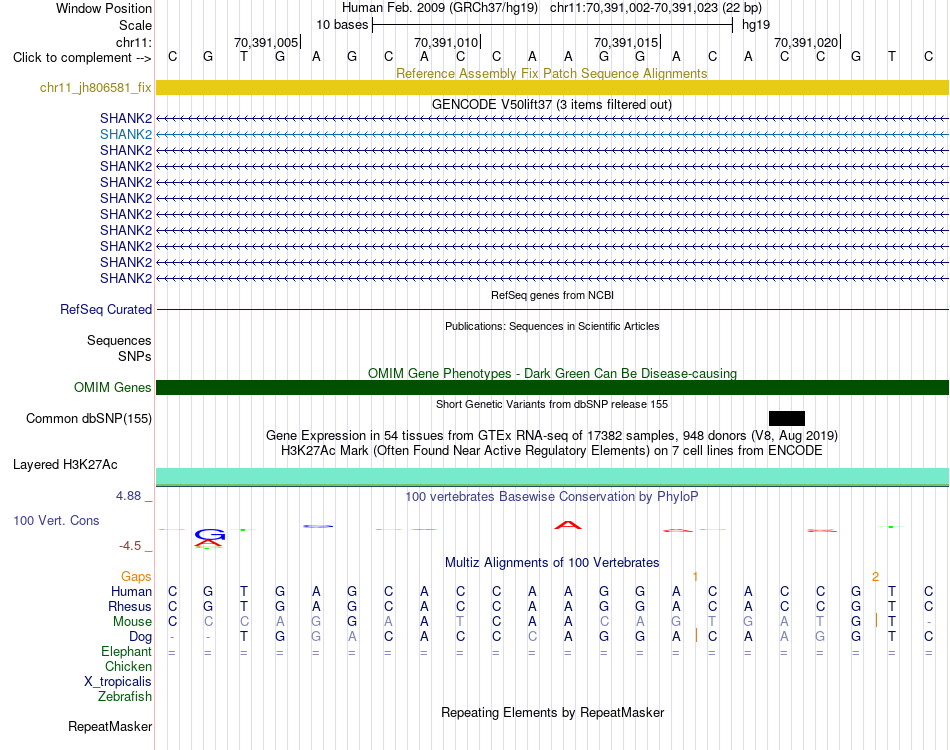The image size is (950, 750).
Task: Click the 4.88 PhyloP upper scale value
Action: coord(128,496)
